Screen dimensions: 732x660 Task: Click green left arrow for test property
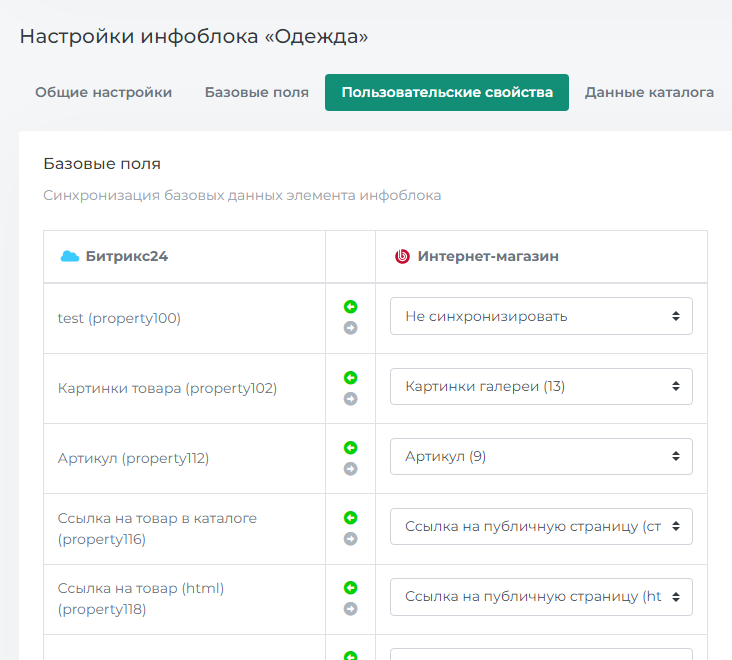tap(350, 307)
